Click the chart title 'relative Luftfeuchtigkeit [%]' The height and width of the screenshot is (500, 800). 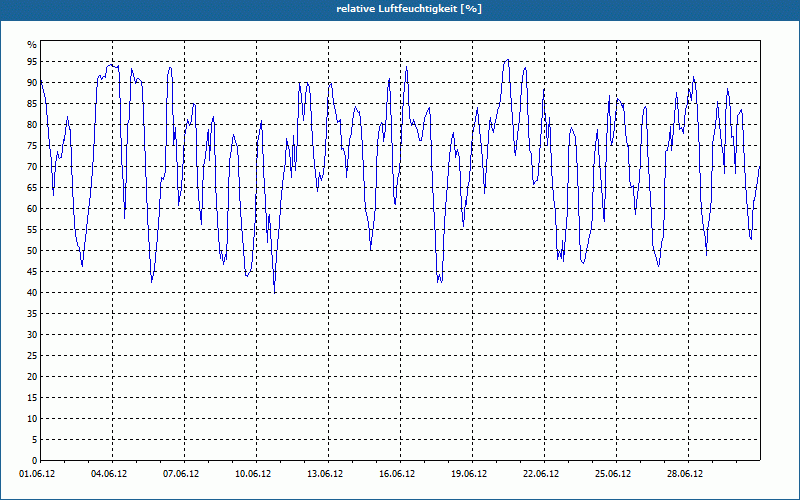409,9
